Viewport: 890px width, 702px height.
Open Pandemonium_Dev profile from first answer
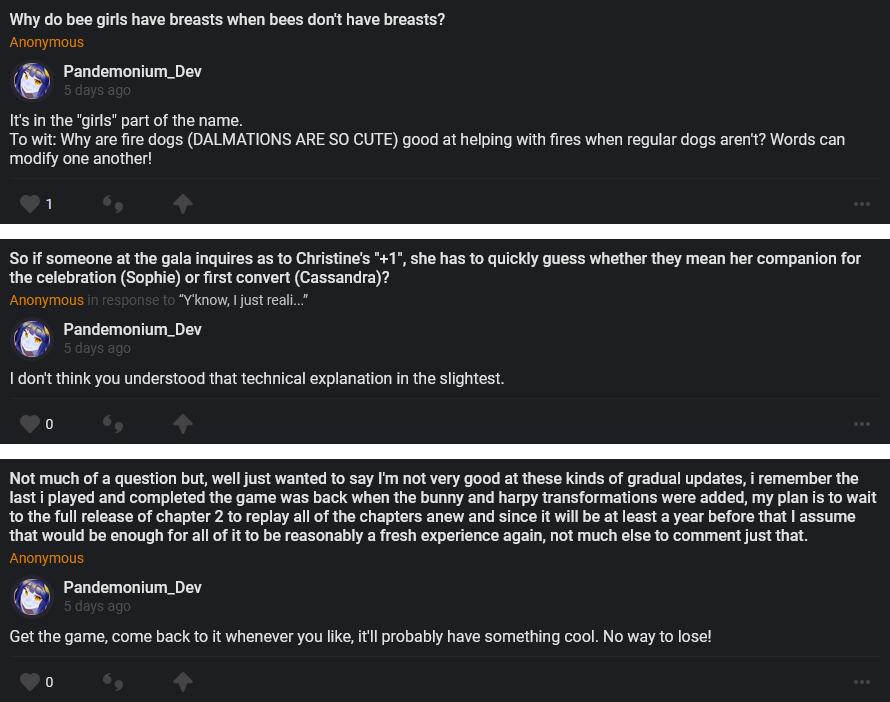point(132,72)
